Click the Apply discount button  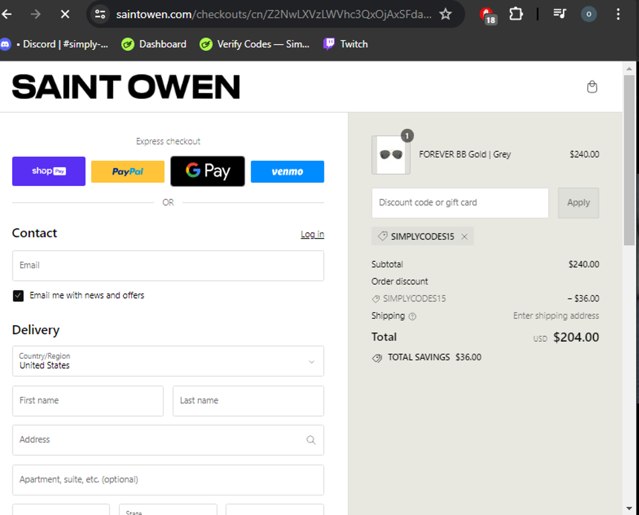(578, 202)
